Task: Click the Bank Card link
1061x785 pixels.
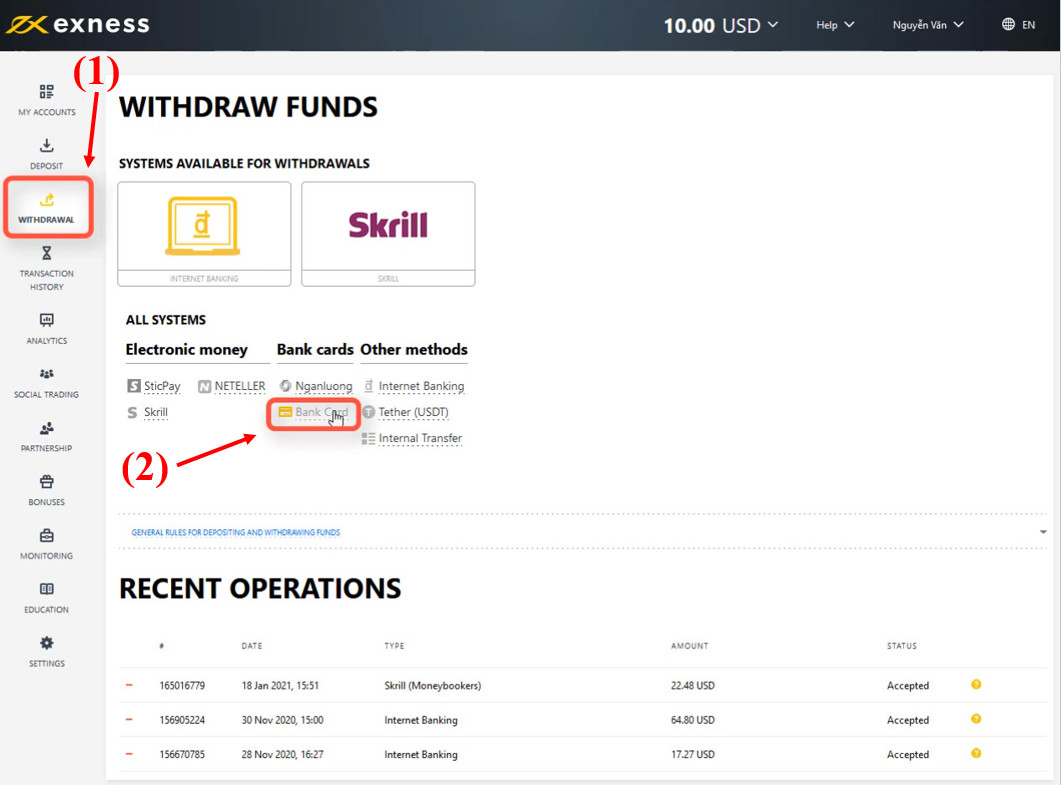Action: [321, 412]
